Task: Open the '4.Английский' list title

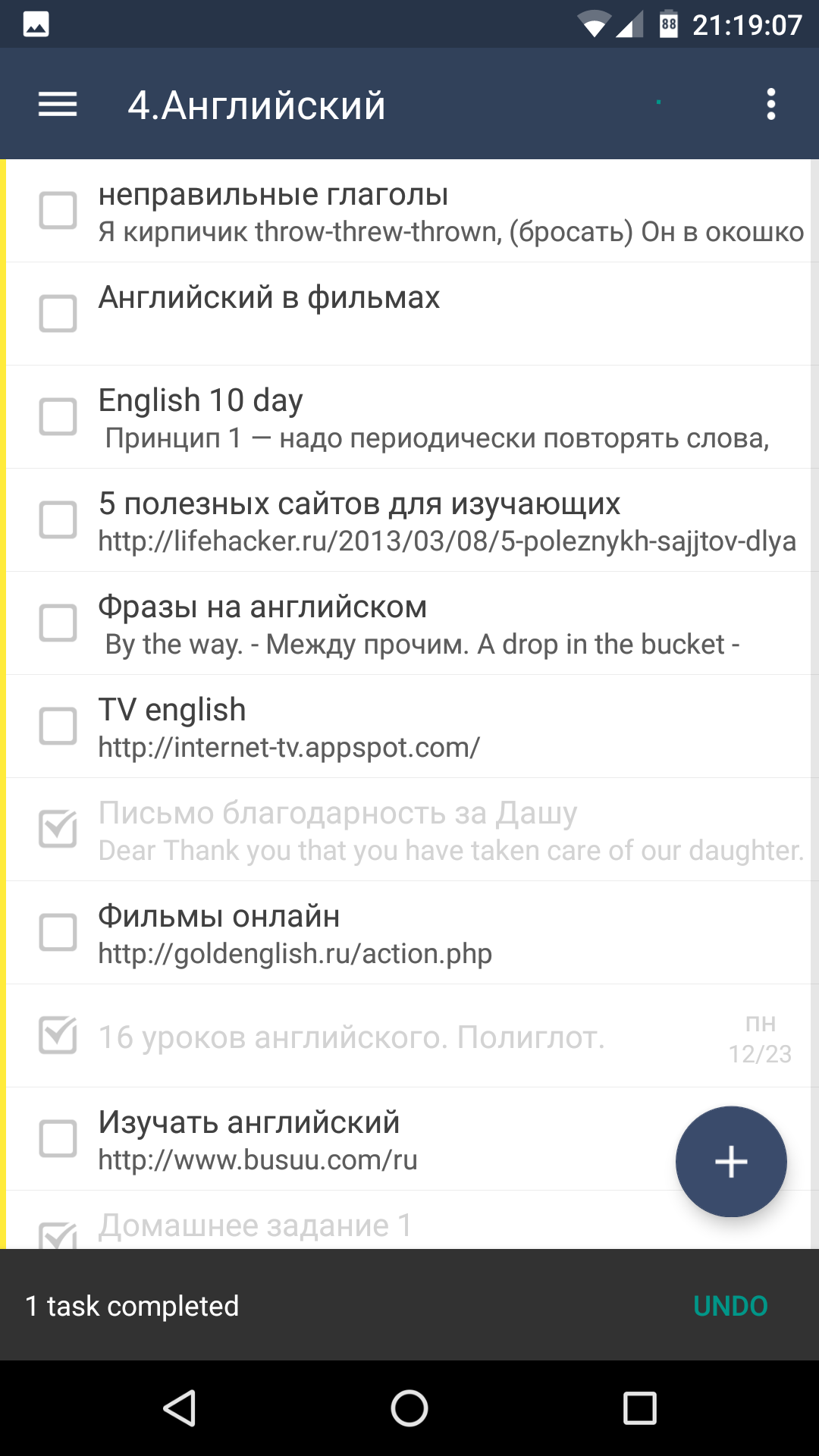Action: click(256, 105)
